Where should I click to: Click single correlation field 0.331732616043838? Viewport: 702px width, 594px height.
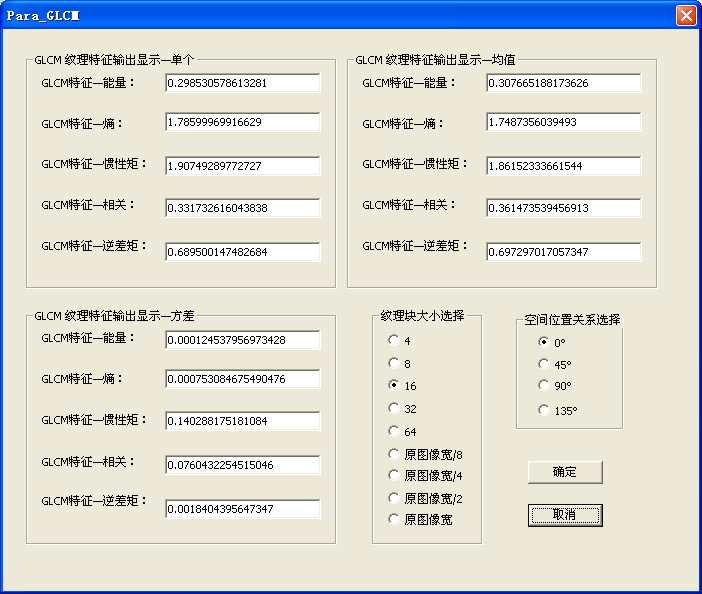tap(243, 208)
